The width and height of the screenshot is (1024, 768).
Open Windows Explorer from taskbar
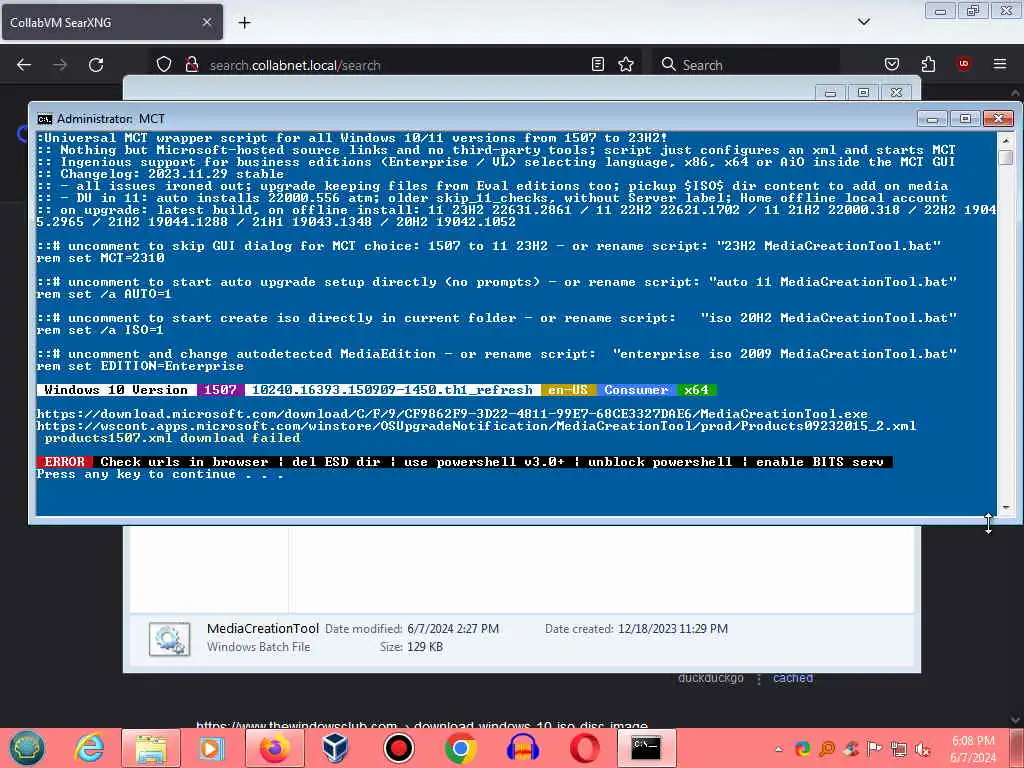point(151,748)
